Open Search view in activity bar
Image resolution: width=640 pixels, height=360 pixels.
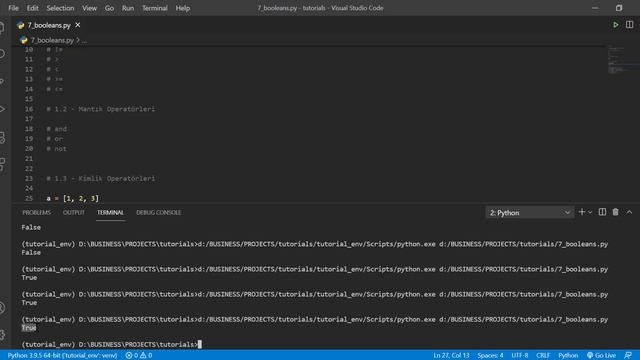2,54
